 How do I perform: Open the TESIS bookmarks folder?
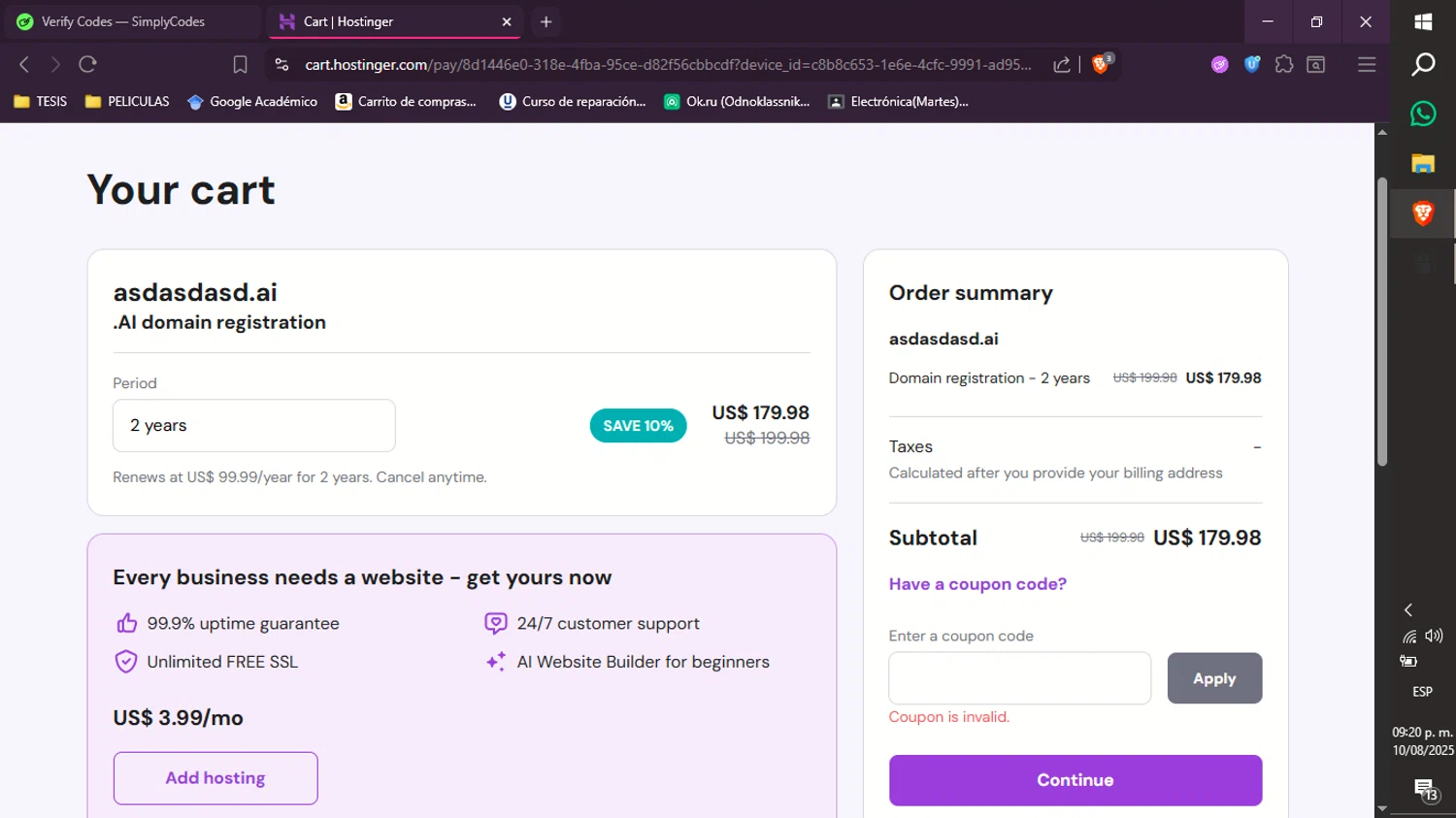tap(41, 101)
